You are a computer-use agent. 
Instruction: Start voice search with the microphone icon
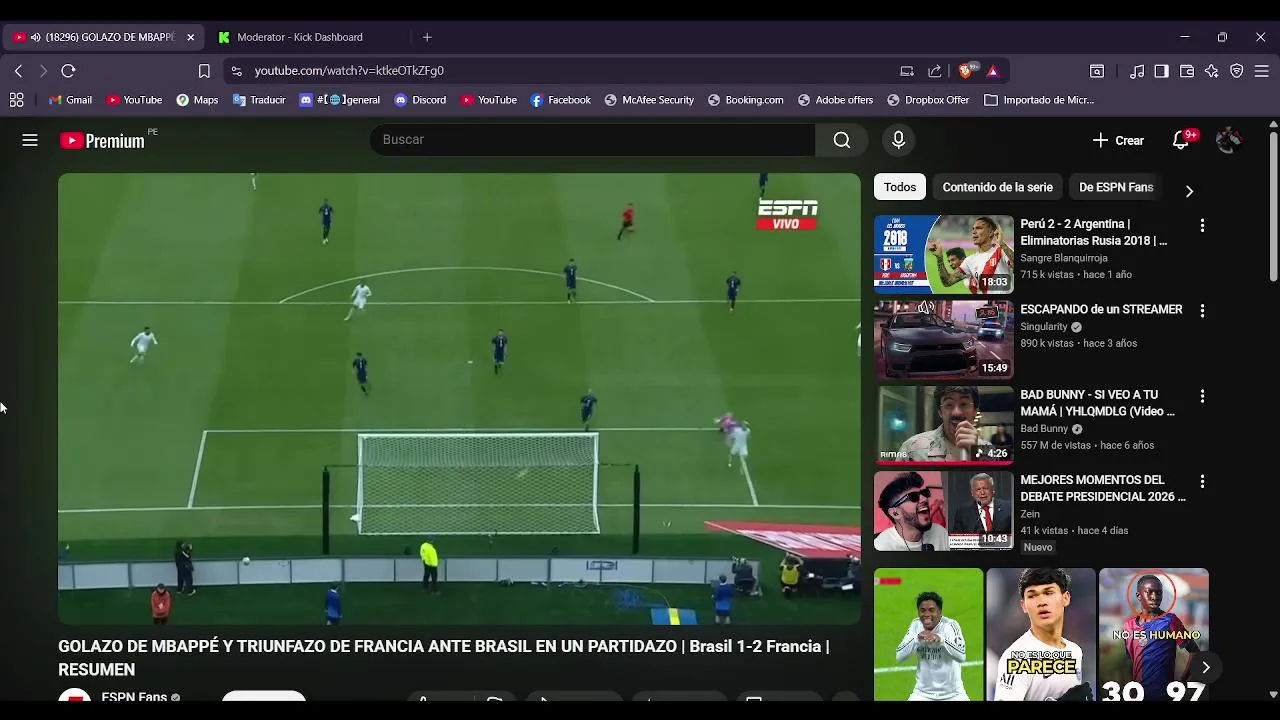click(898, 140)
